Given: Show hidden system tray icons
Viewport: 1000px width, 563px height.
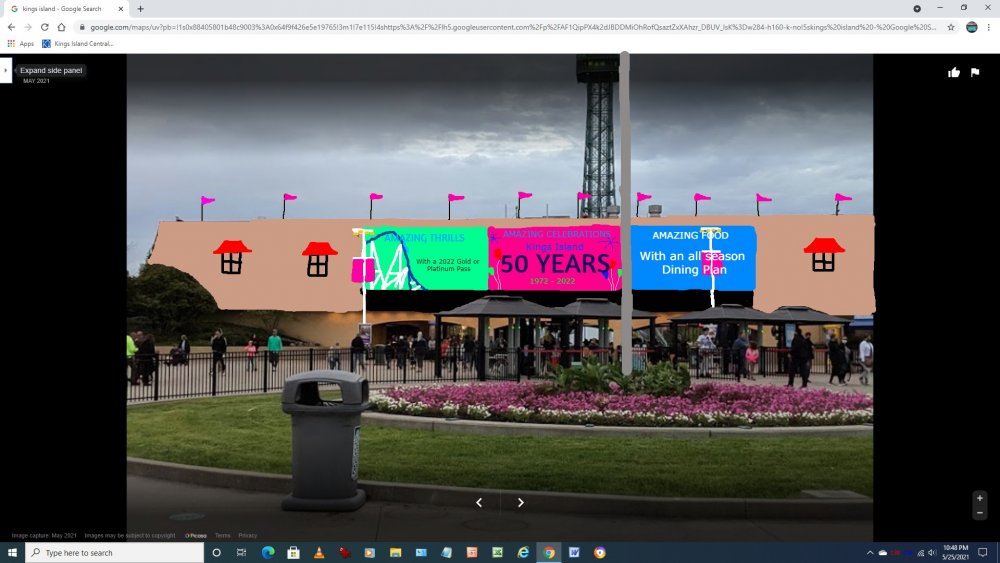Looking at the screenshot, I should (x=870, y=553).
